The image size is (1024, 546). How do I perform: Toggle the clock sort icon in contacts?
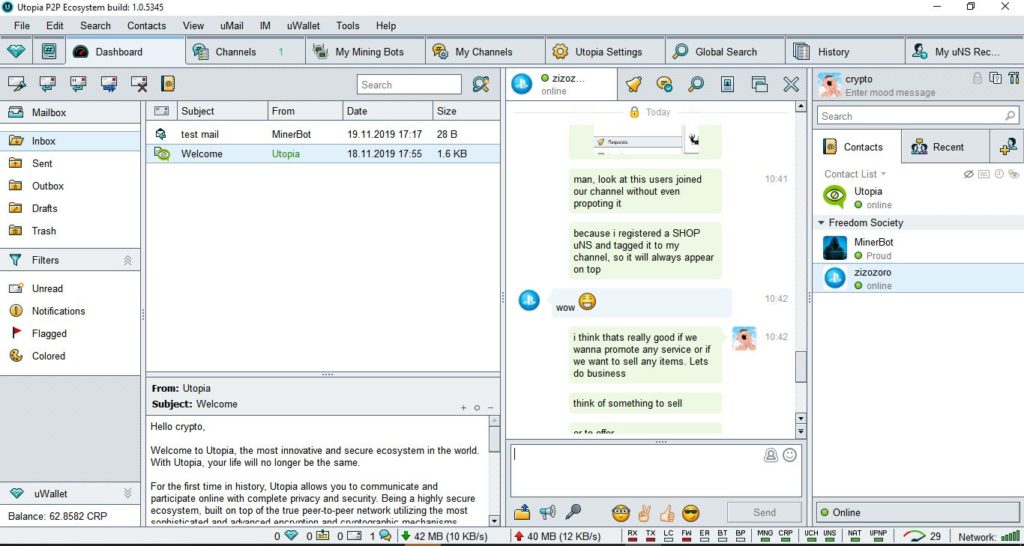(999, 174)
